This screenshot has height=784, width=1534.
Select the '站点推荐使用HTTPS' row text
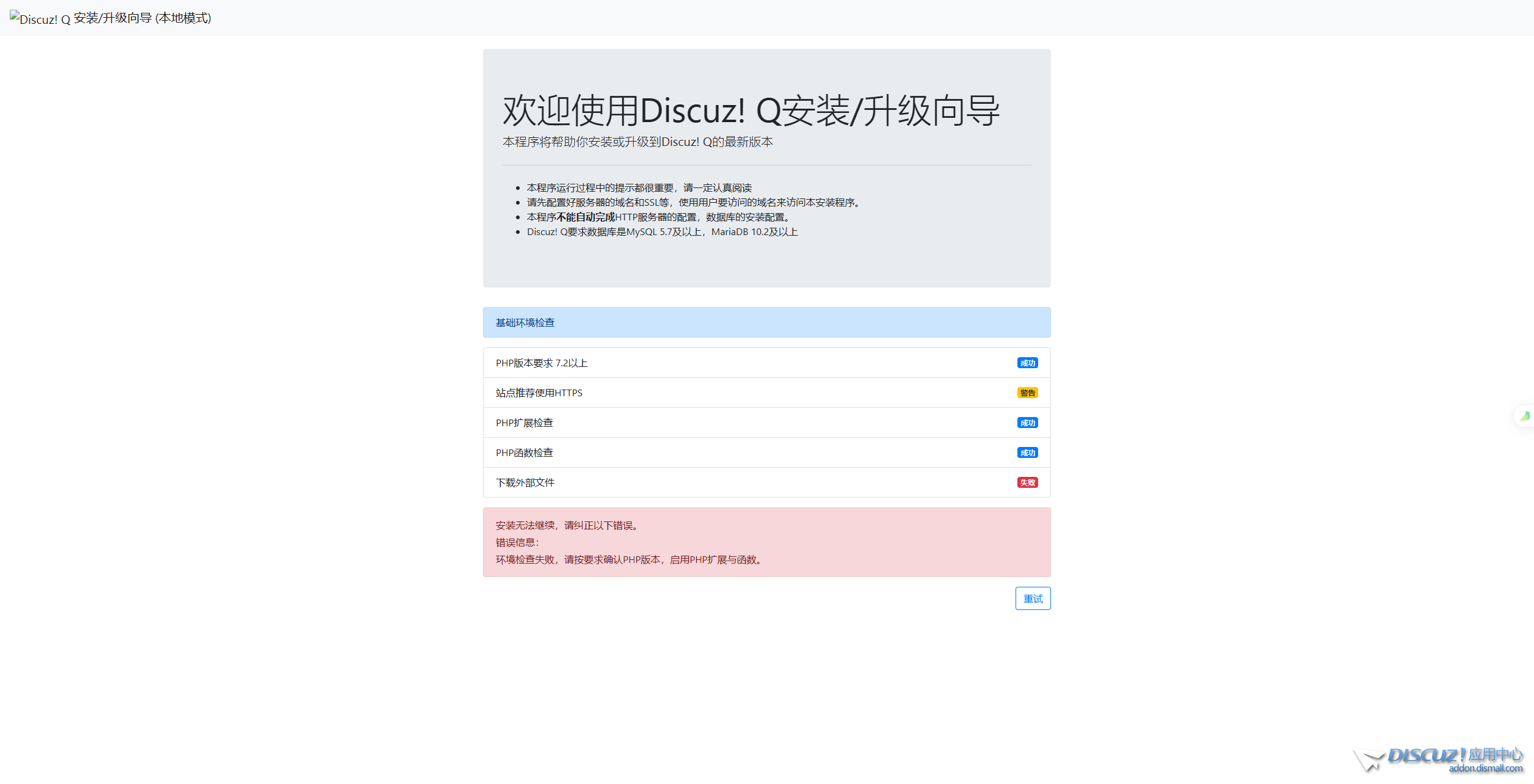(539, 393)
